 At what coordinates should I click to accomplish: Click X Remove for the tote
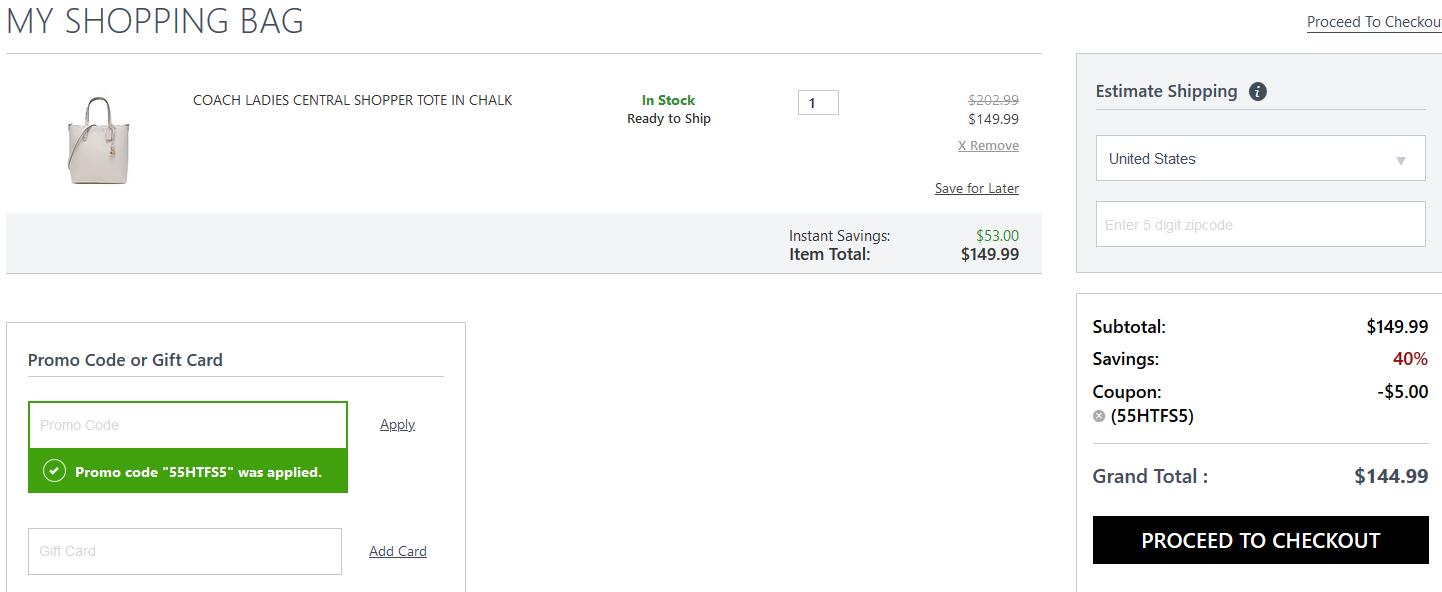tap(988, 146)
